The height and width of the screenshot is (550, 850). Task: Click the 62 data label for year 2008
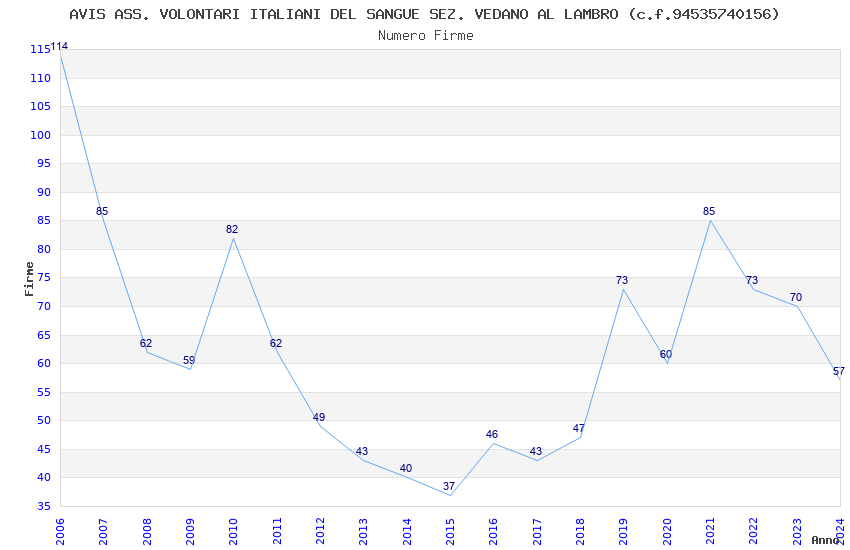pyautogui.click(x=146, y=343)
